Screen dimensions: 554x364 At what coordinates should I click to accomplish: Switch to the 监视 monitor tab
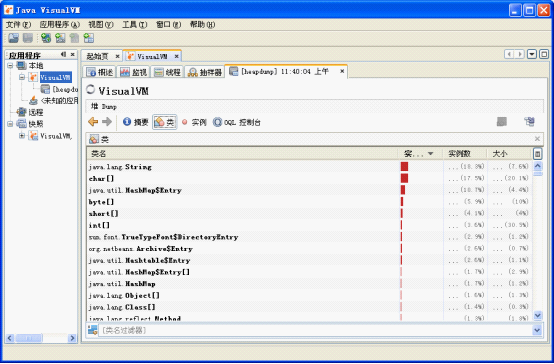click(x=134, y=72)
